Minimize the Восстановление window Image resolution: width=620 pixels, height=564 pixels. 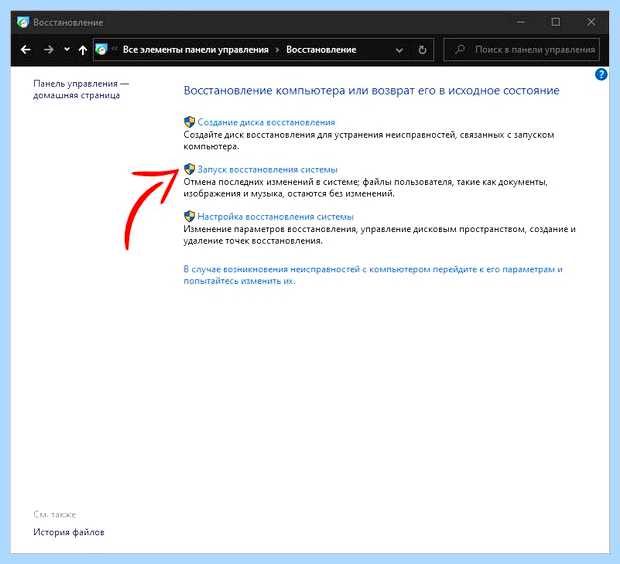pos(521,22)
